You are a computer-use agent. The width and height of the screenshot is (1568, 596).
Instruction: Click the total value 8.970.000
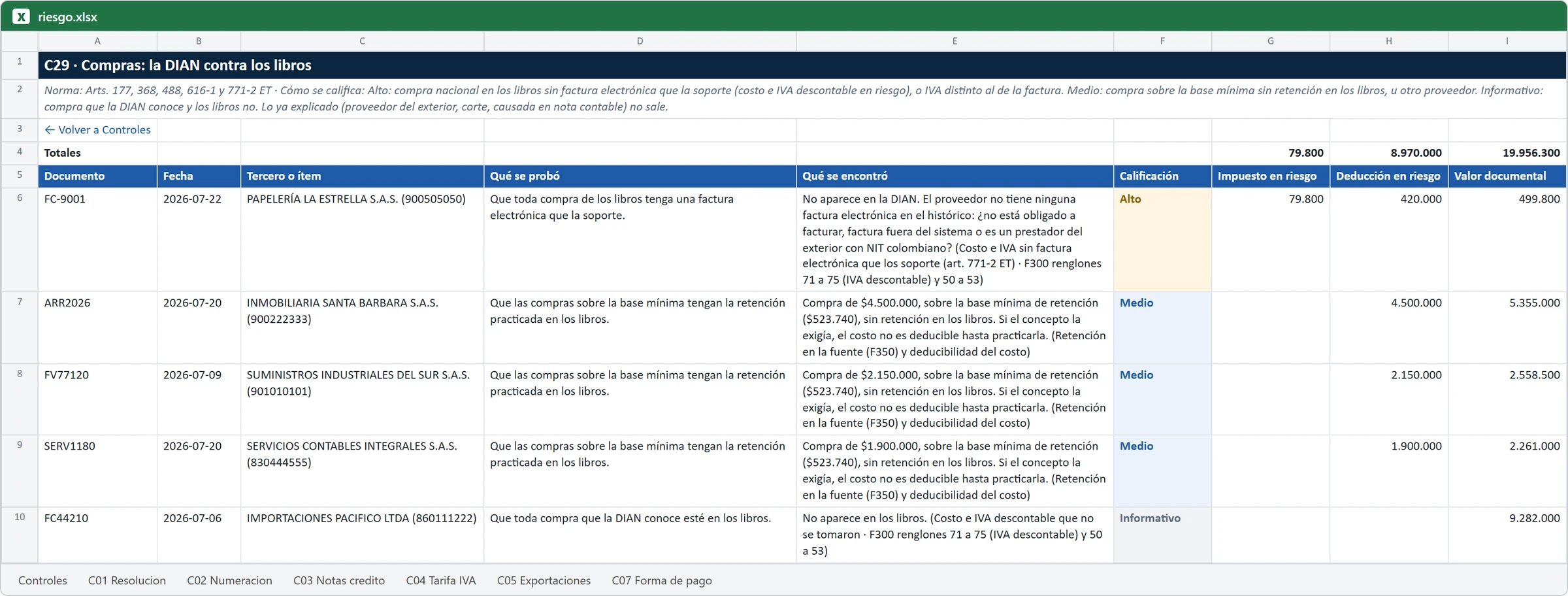click(x=1388, y=153)
